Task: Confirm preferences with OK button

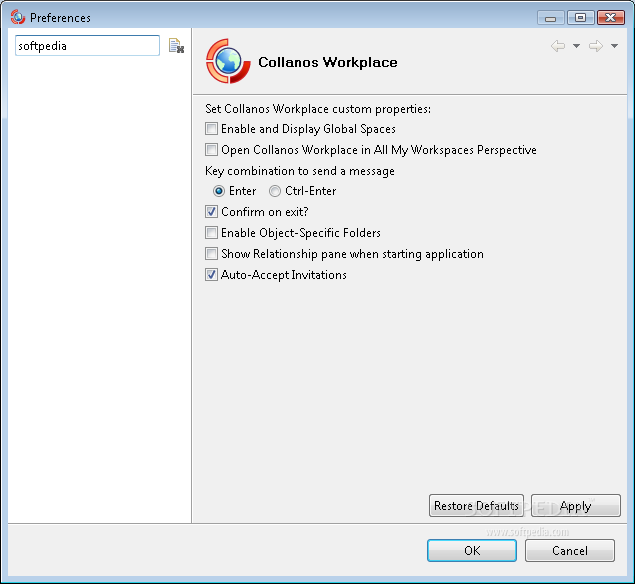Action: [472, 550]
